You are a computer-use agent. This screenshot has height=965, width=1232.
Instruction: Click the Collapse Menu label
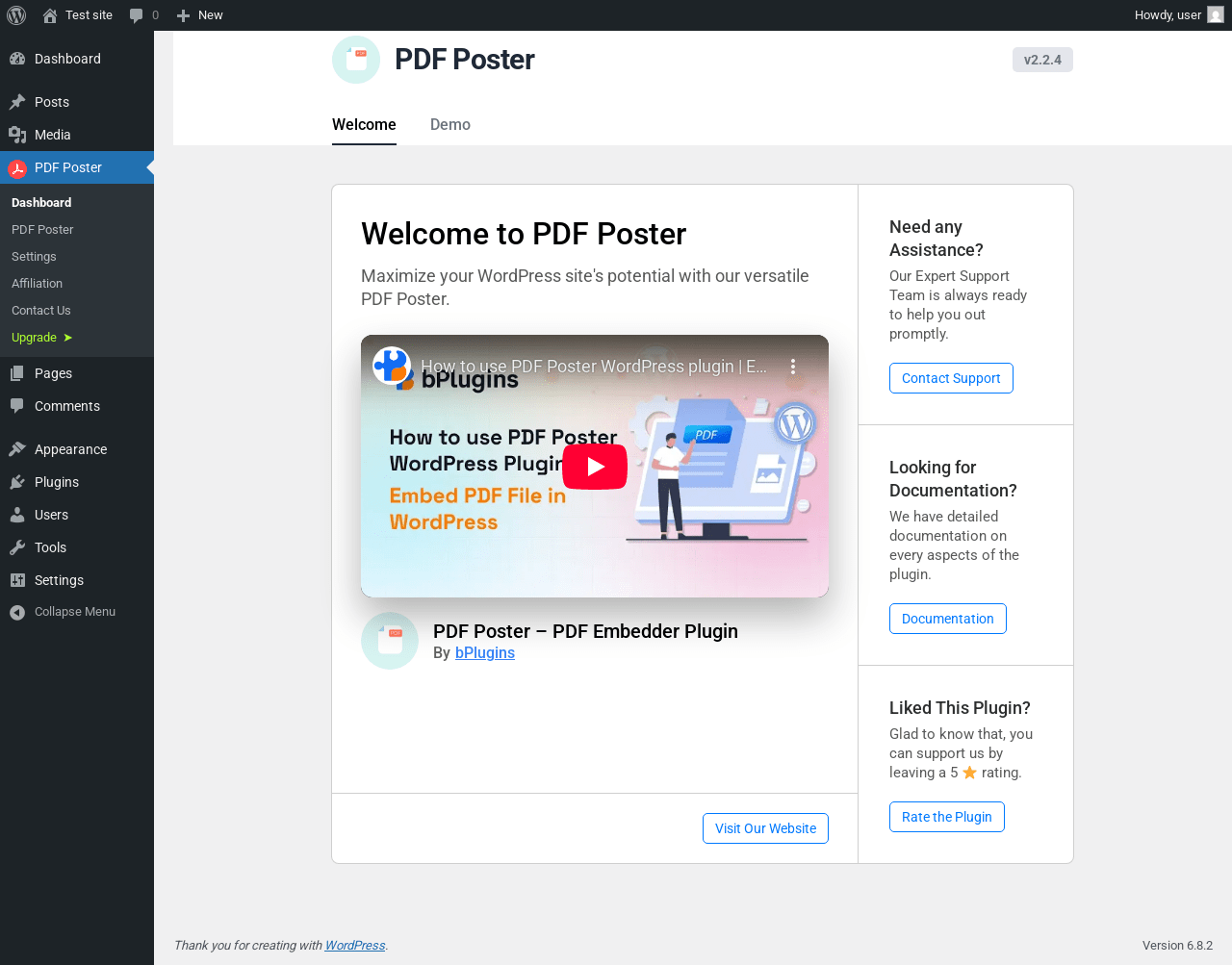75,612
